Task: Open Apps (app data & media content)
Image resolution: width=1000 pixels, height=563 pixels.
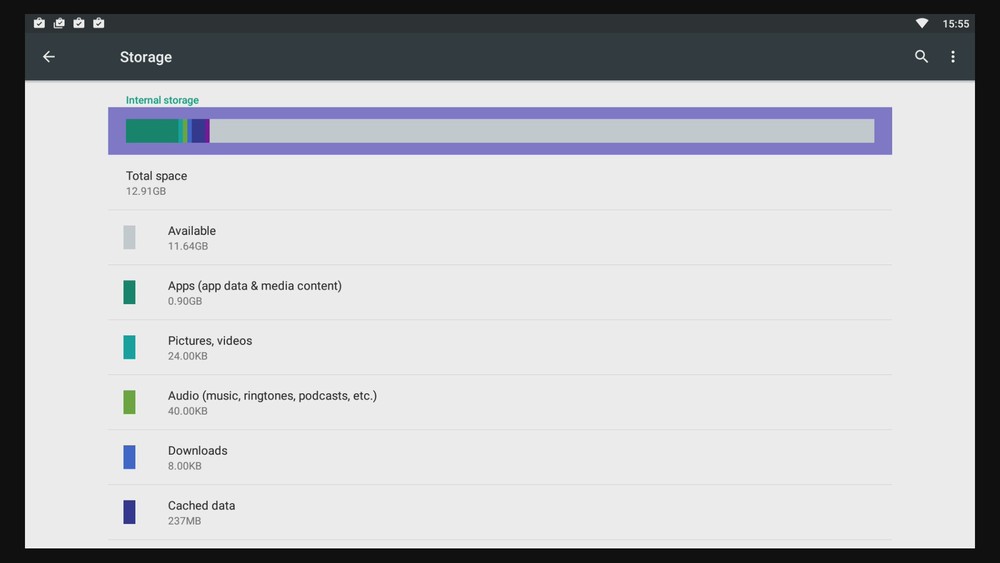Action: pos(499,293)
